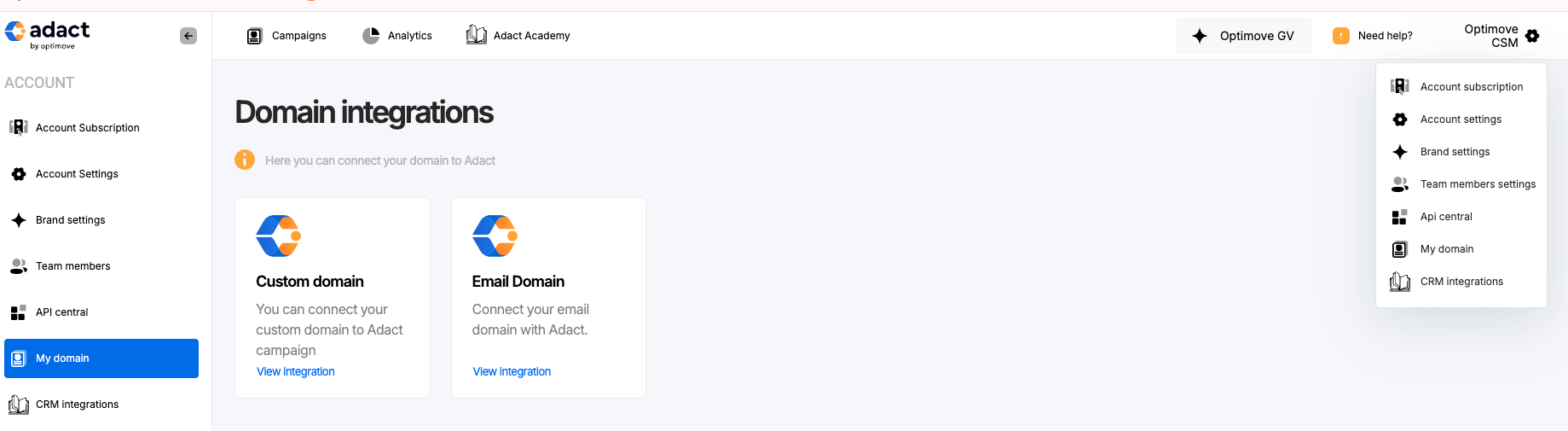1568x431 pixels.
Task: Choose Api central from the dropdown menu
Action: pos(1461,217)
